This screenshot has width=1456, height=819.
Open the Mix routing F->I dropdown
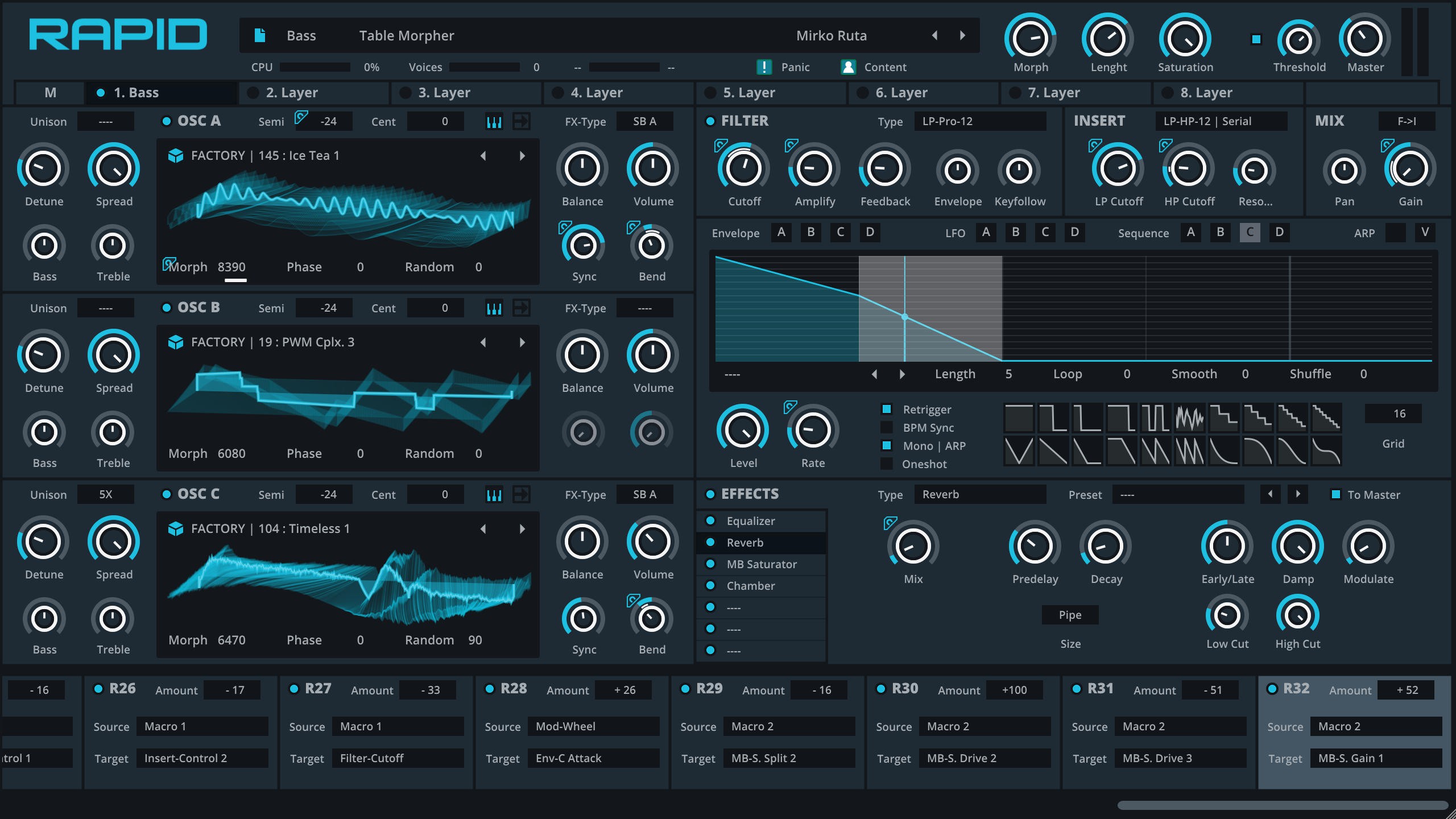click(1407, 121)
